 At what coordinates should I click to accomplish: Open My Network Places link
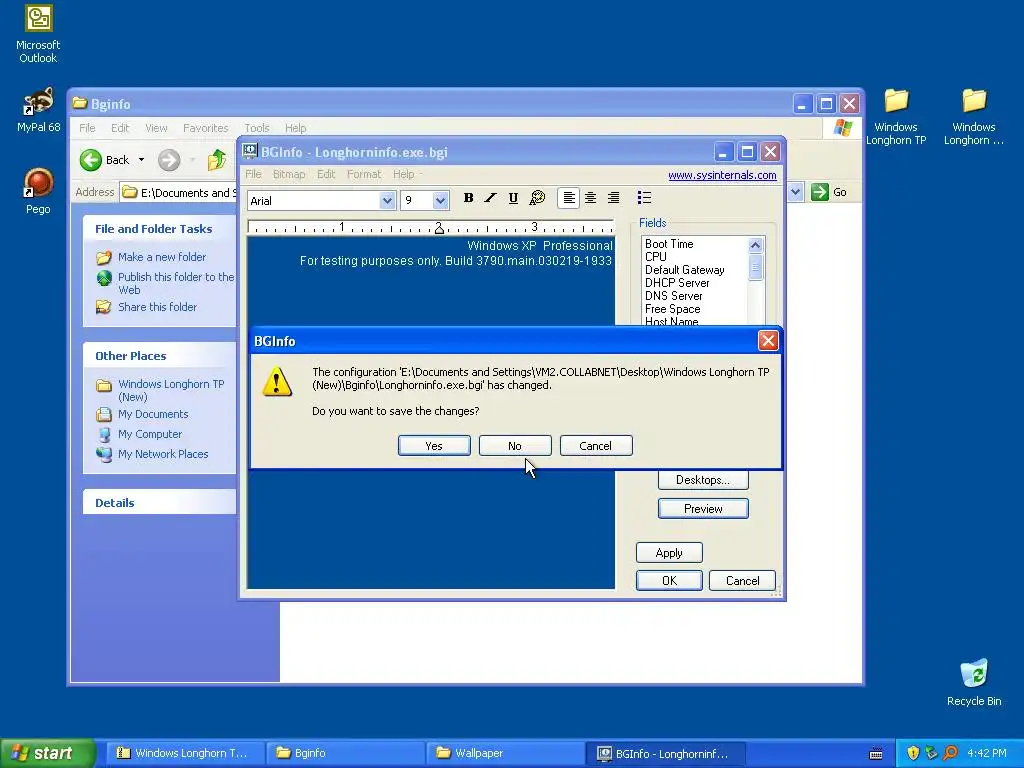(x=163, y=454)
